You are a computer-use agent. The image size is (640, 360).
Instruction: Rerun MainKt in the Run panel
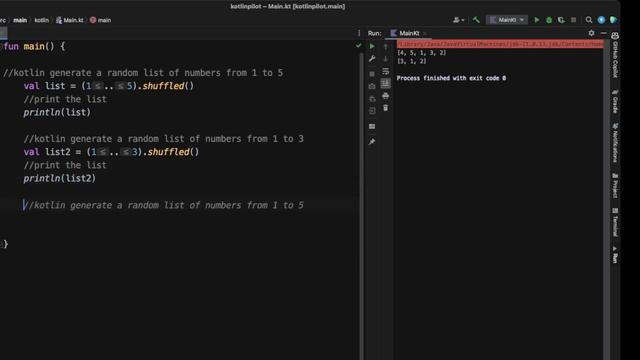[372, 46]
